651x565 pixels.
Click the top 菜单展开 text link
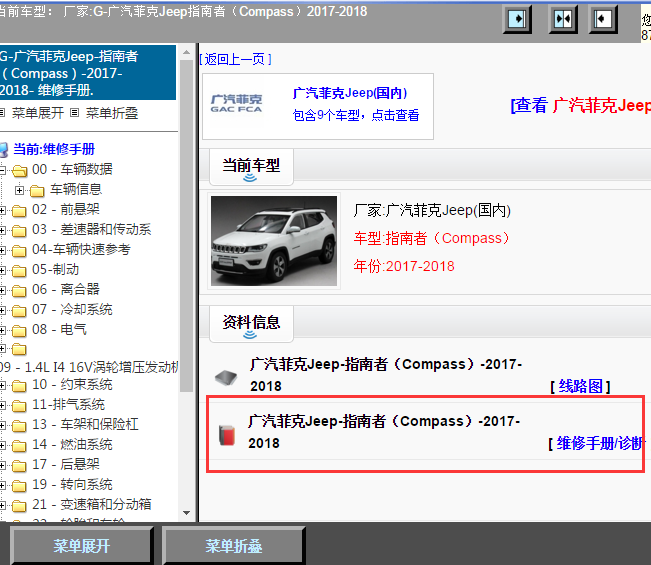pyautogui.click(x=38, y=113)
